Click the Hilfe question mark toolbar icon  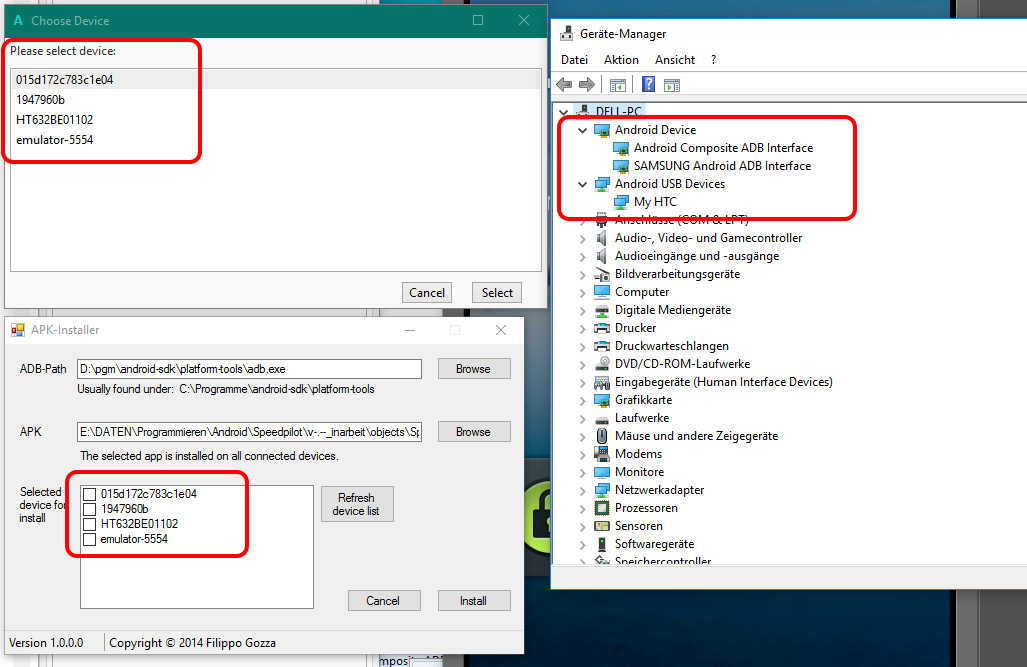646,84
